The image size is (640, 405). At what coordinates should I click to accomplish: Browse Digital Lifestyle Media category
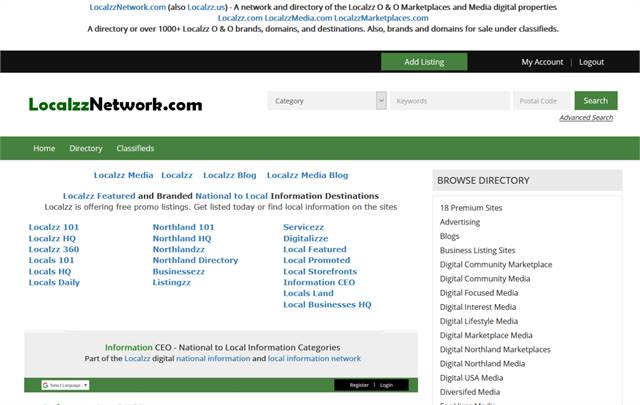[x=479, y=321]
